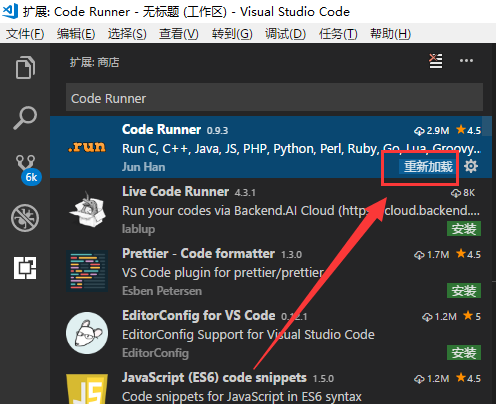Click VS Code plugin for prettier description
Screen dimensions: 496x404
(x=223, y=273)
